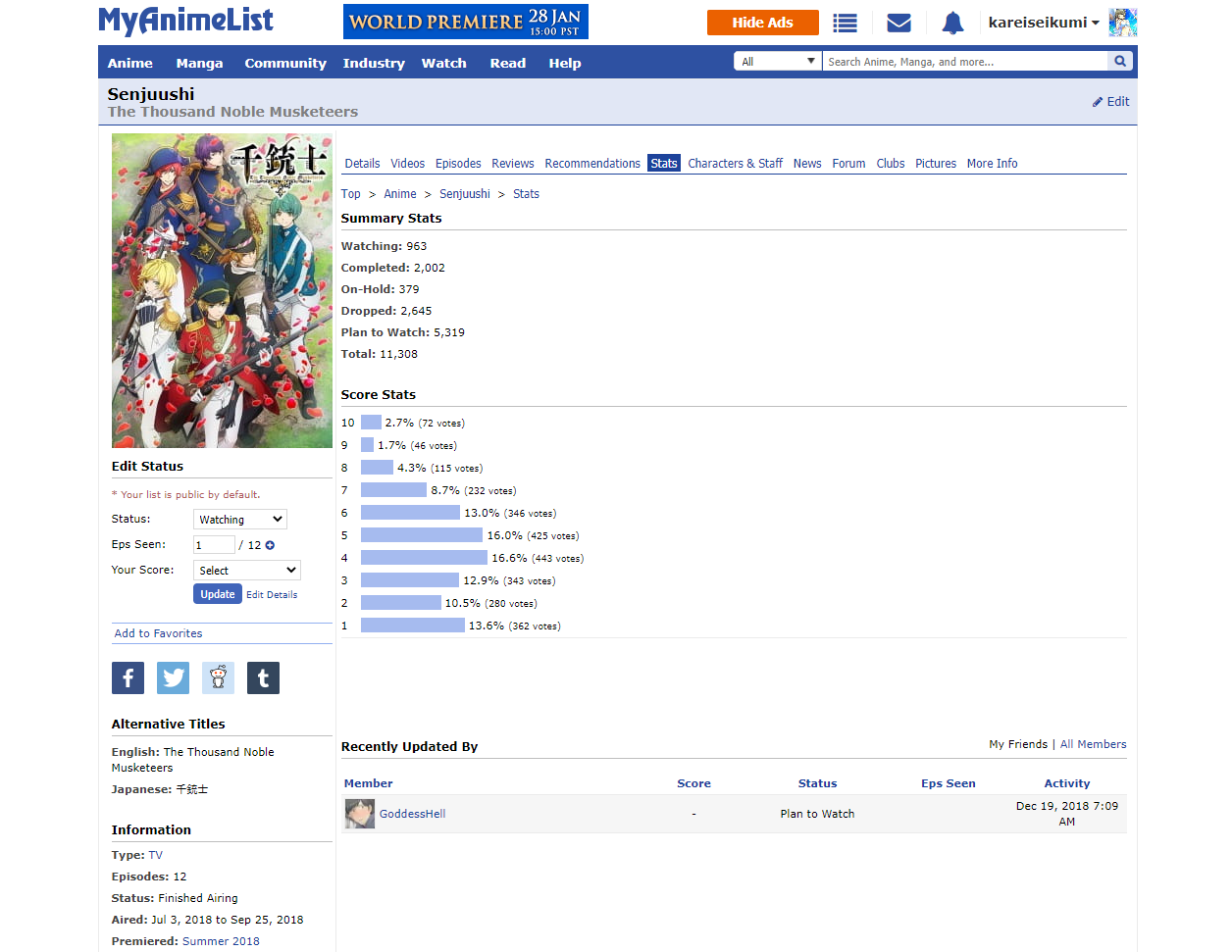This screenshot has height=952, width=1232.
Task: Click the search text box
Action: pyautogui.click(x=965, y=62)
